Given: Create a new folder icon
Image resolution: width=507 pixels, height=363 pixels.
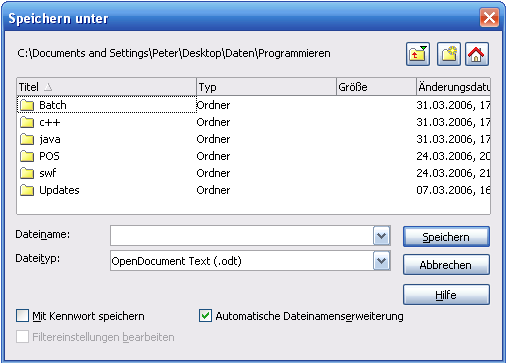Looking at the screenshot, I should coord(449,54).
